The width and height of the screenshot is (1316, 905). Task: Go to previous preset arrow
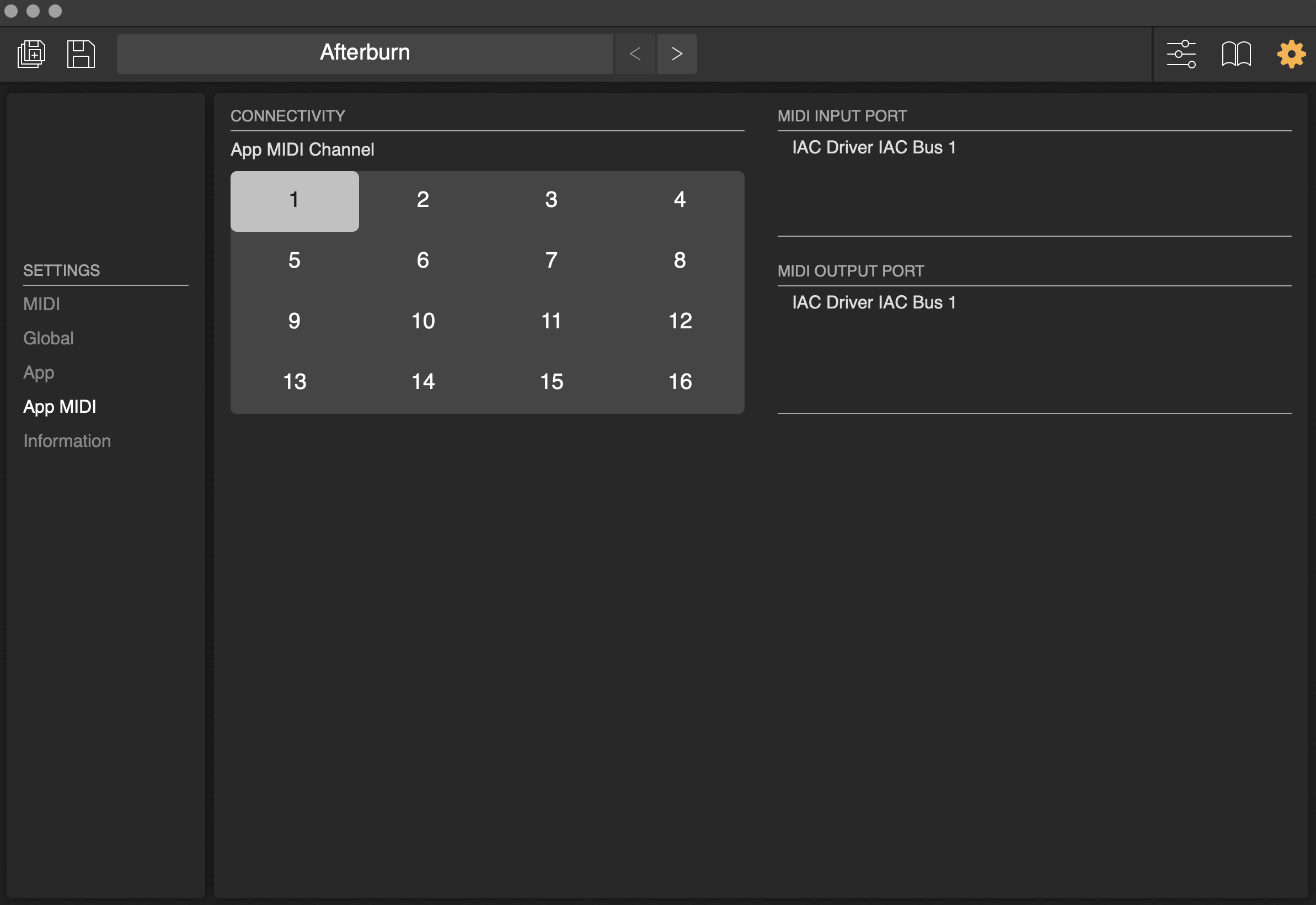tap(635, 54)
